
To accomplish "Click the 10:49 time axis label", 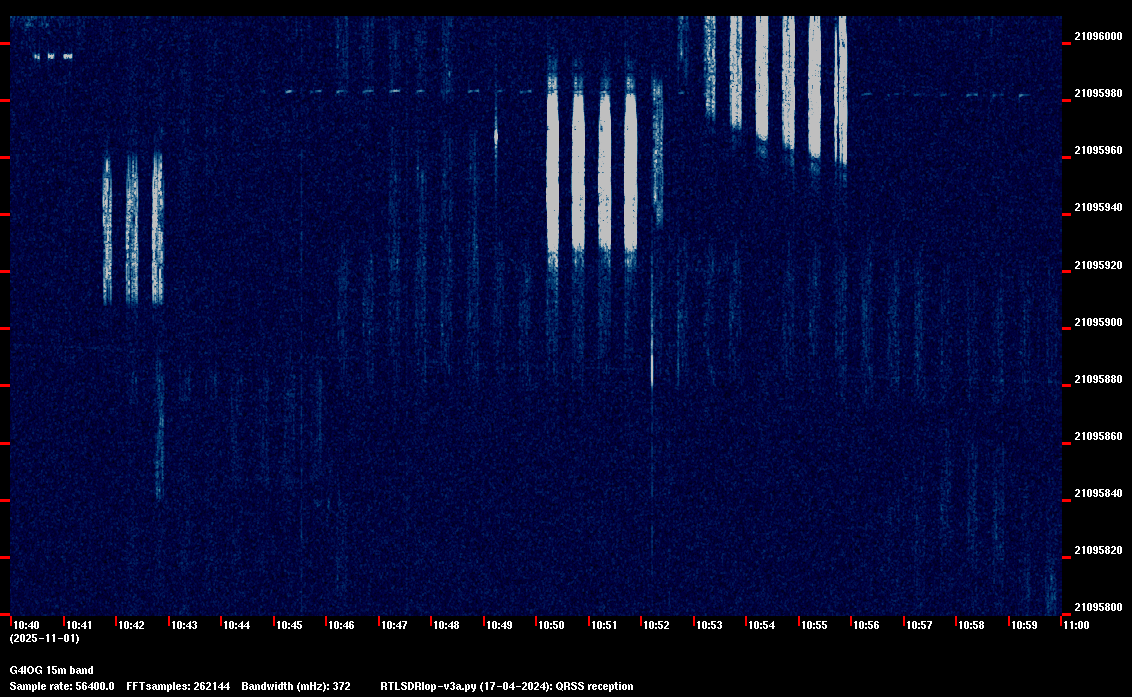I will pos(499,625).
